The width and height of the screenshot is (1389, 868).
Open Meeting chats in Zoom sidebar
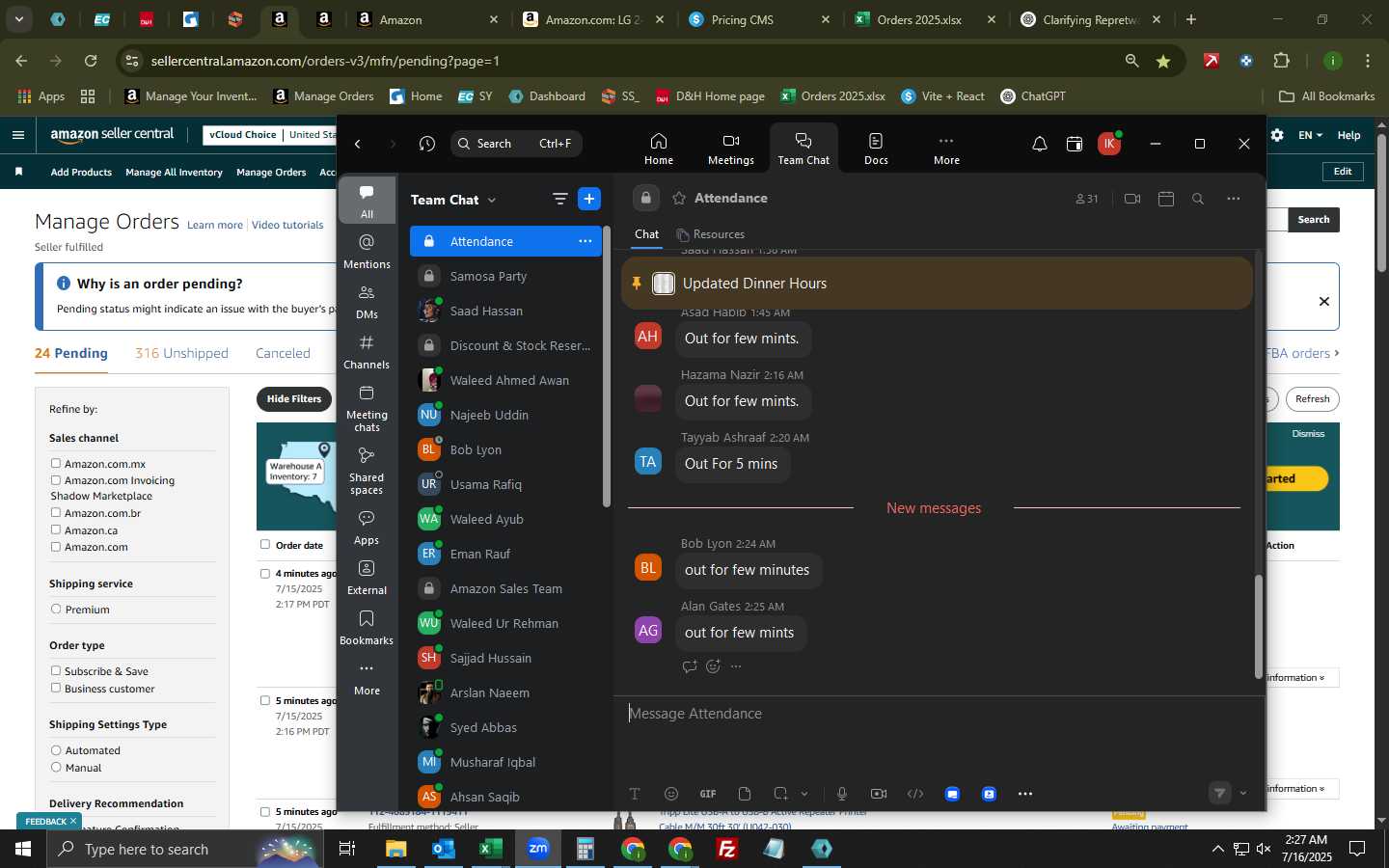click(367, 408)
